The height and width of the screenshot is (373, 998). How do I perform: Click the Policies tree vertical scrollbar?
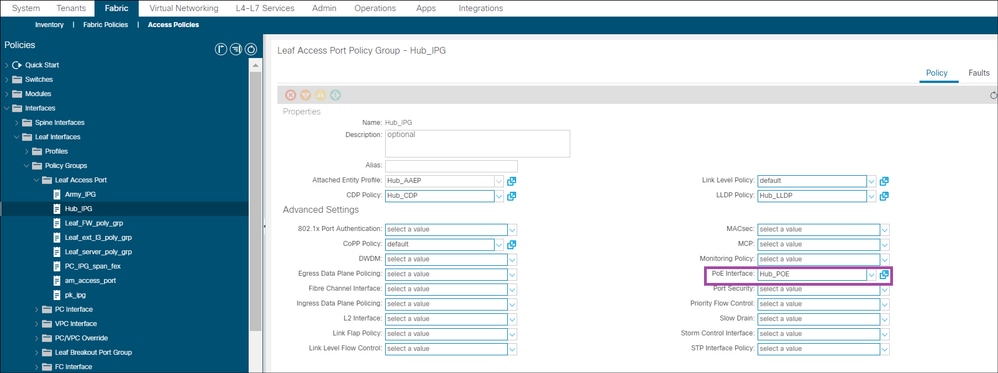point(255,201)
